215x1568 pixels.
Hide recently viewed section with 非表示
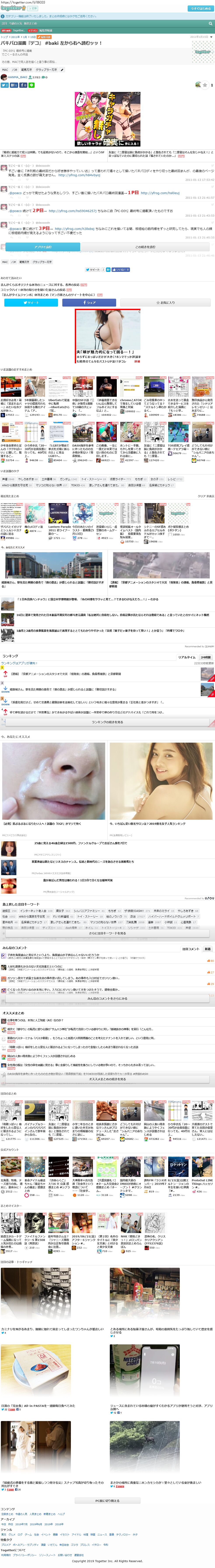[x=210, y=496]
